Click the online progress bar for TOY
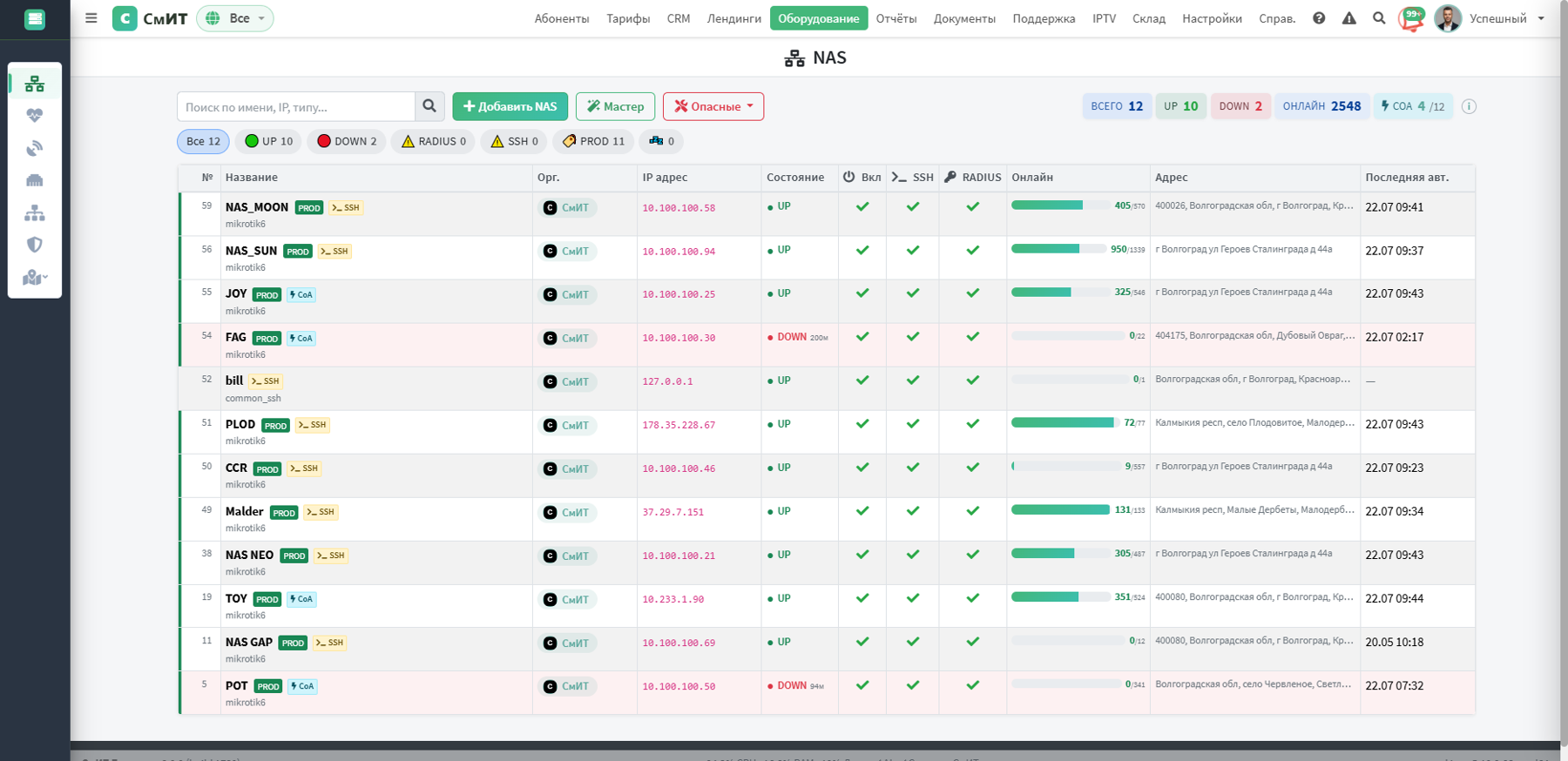Image resolution: width=1568 pixels, height=761 pixels. click(1061, 596)
